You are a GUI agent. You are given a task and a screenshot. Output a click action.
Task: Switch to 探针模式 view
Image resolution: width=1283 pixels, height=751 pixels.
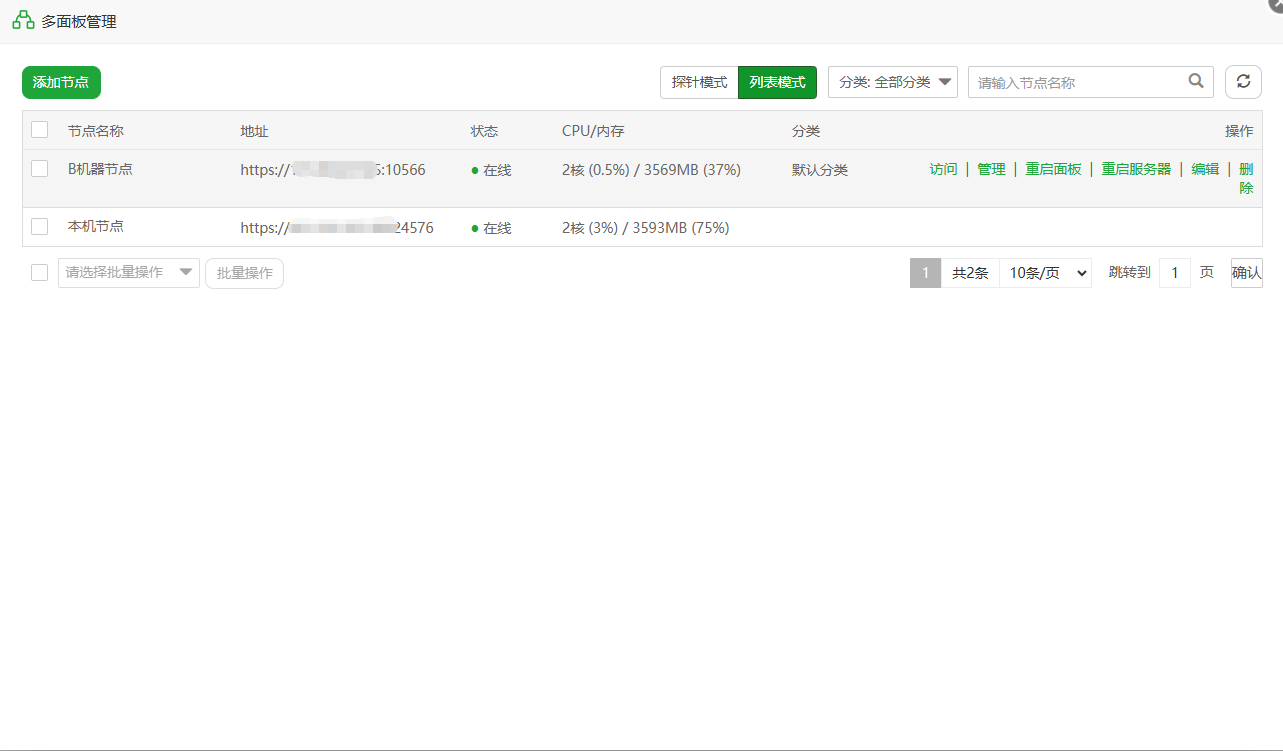(698, 82)
